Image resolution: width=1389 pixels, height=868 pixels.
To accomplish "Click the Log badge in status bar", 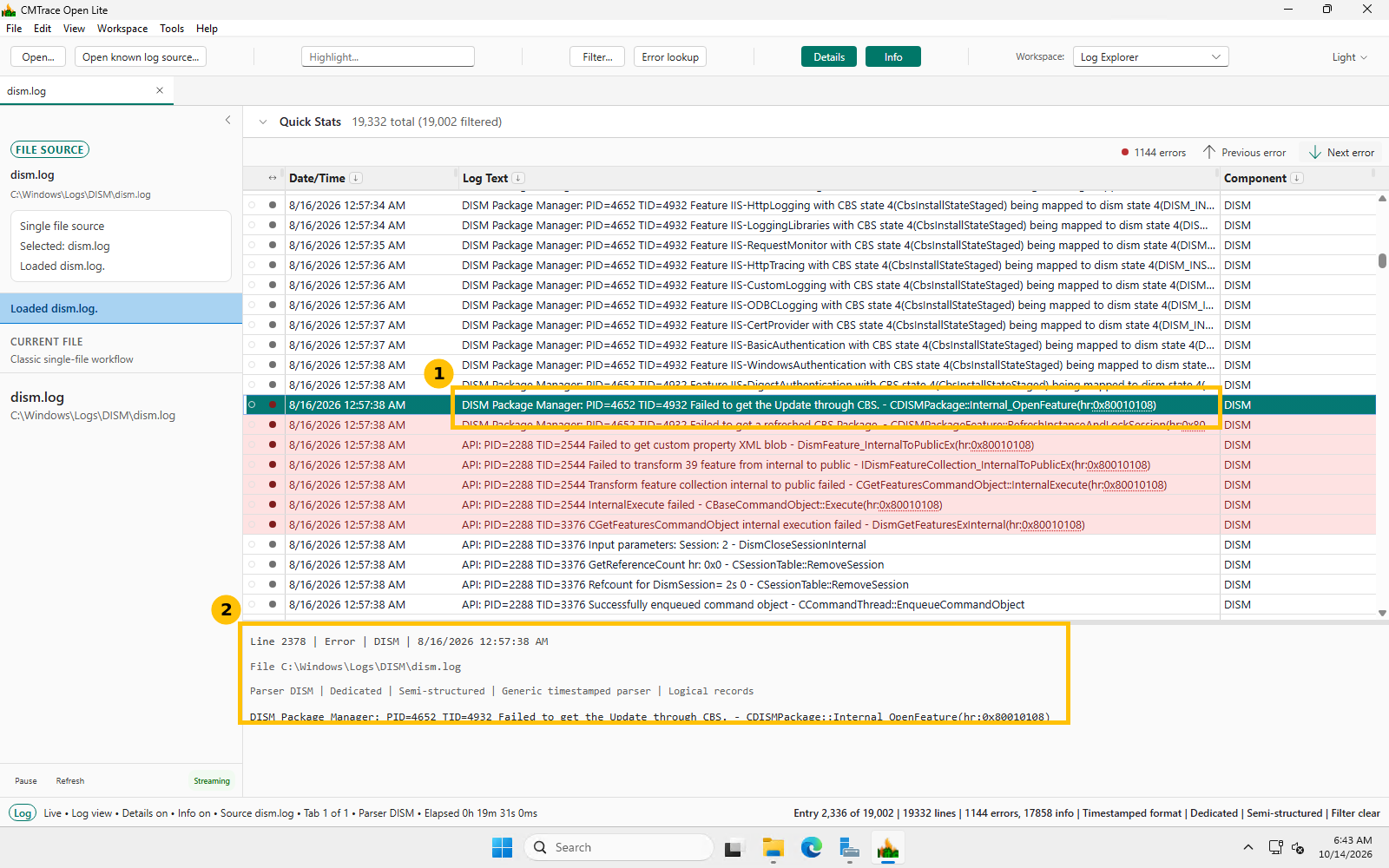I will 23,812.
